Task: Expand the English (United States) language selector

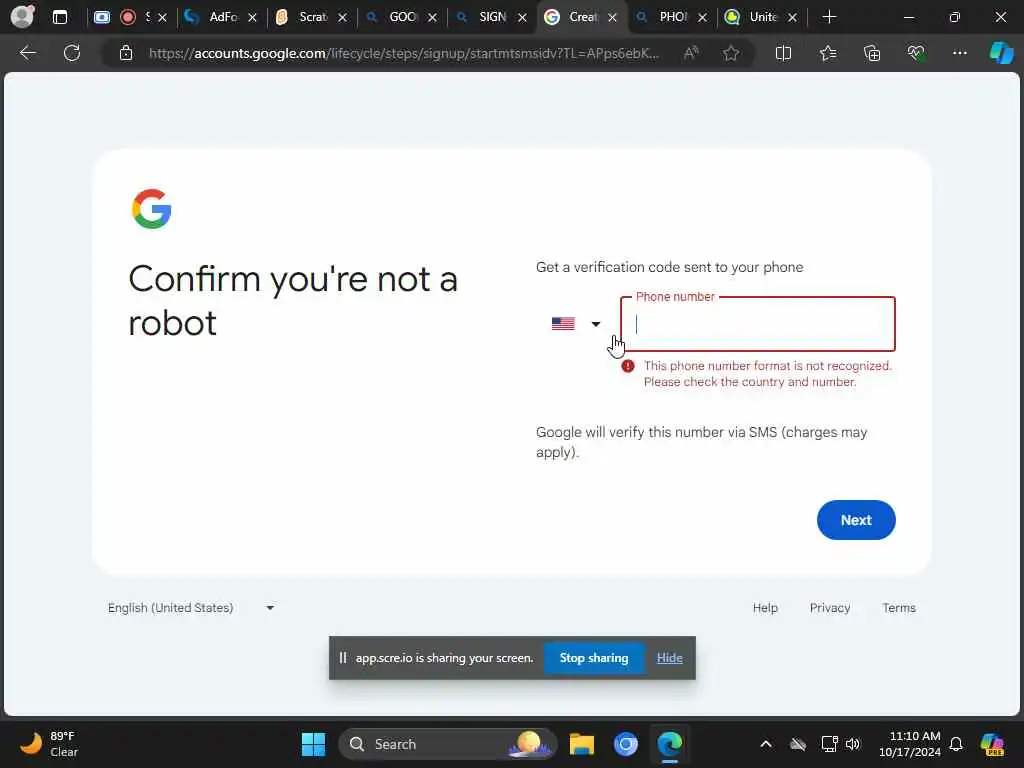Action: (x=191, y=608)
